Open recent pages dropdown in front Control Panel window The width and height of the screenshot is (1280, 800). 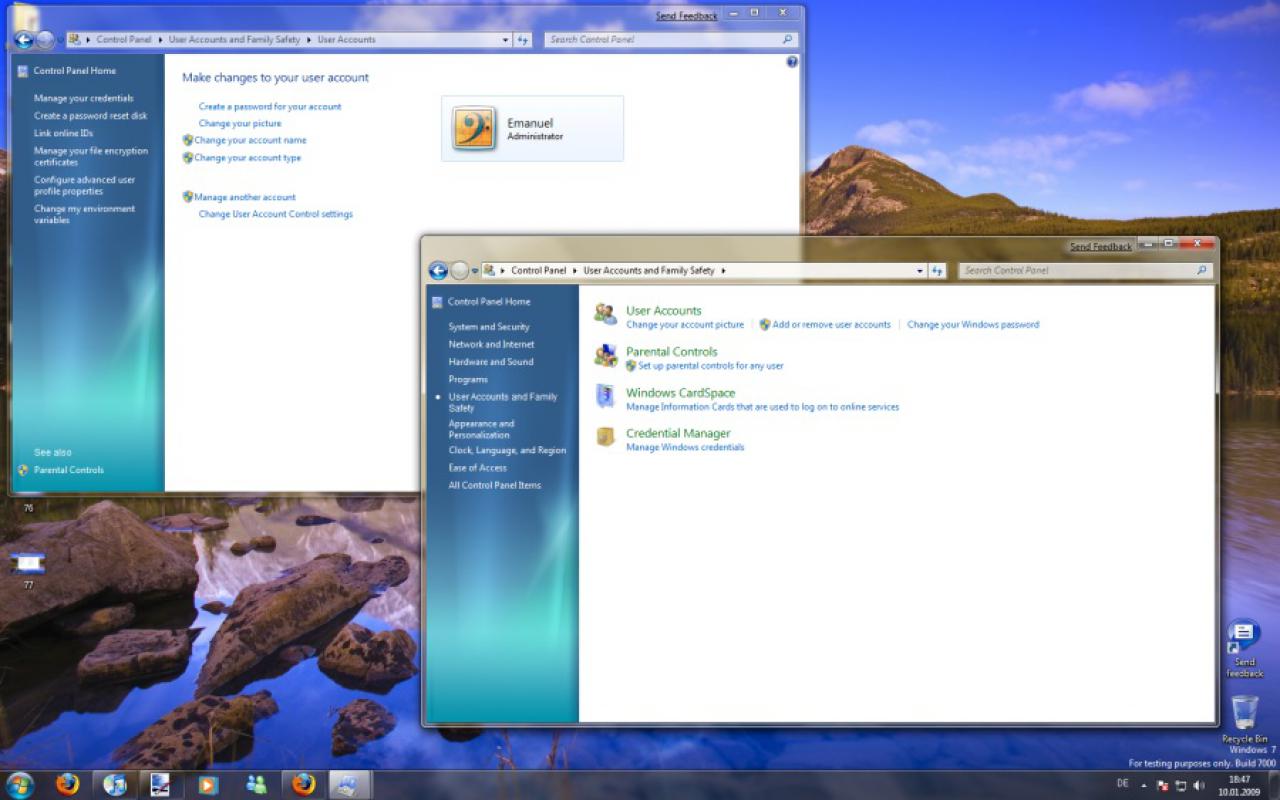tap(474, 271)
